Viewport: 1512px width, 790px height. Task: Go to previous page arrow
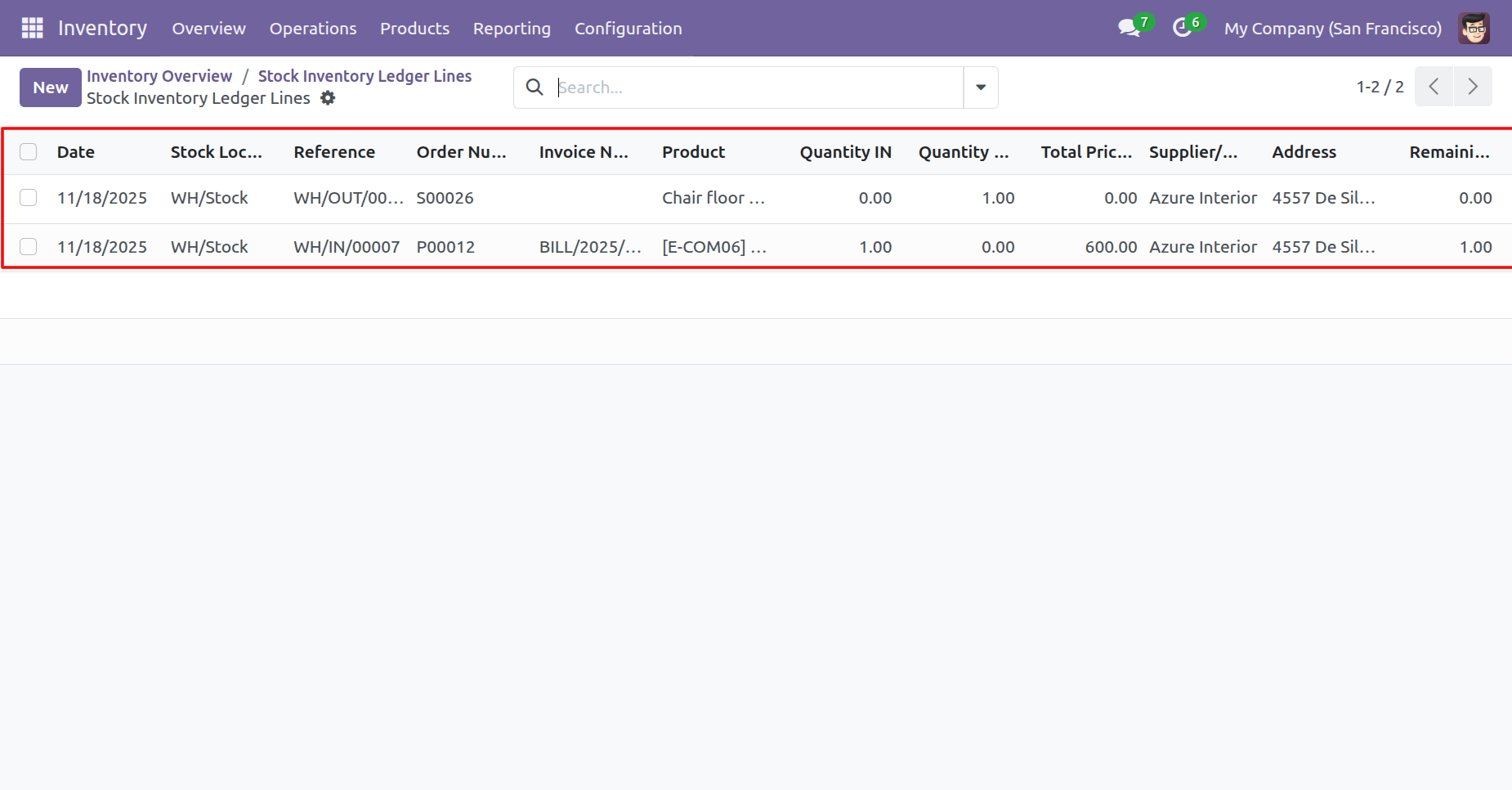(1434, 87)
